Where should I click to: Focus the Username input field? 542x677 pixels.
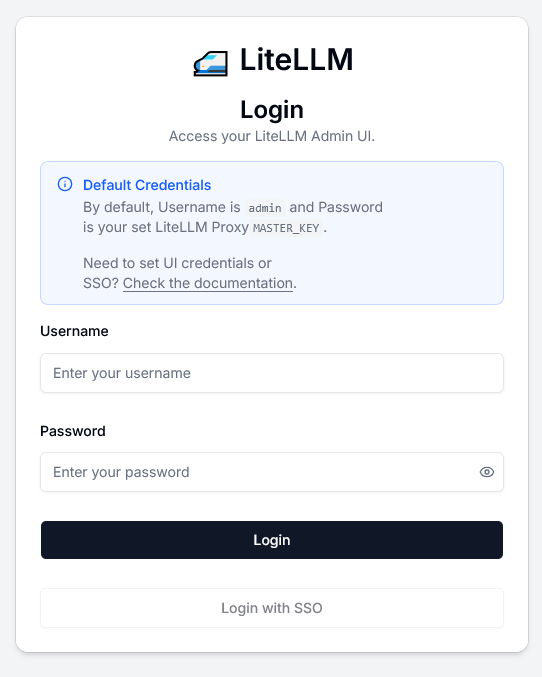272,373
